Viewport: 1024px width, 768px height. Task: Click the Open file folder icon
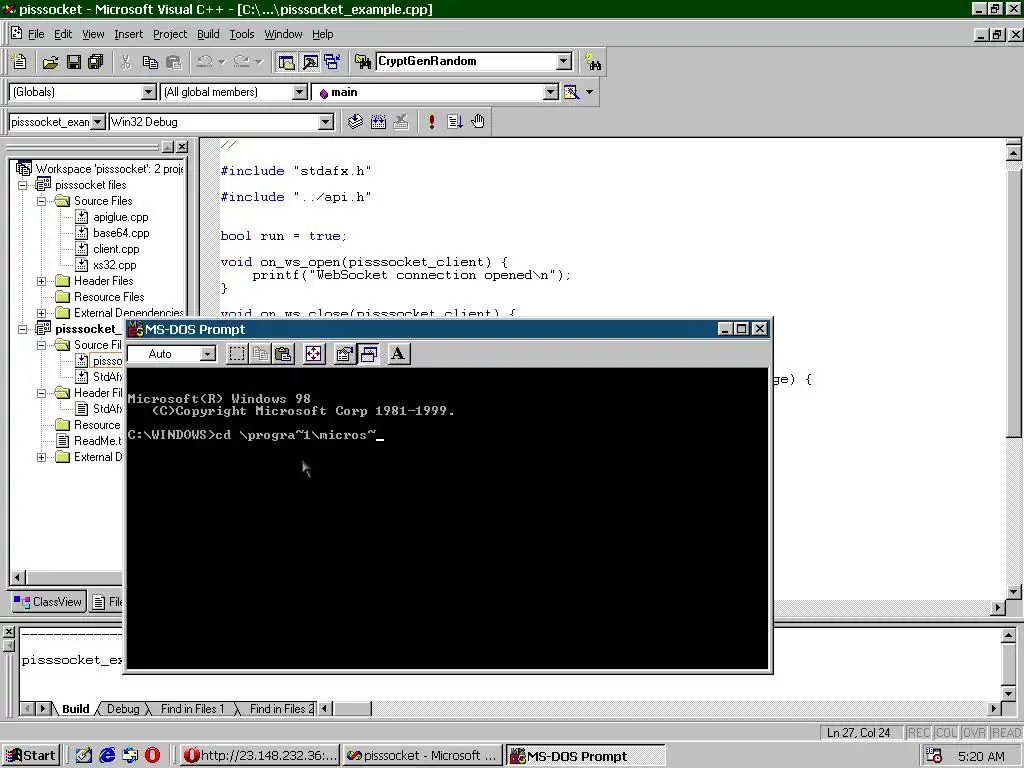click(x=50, y=61)
